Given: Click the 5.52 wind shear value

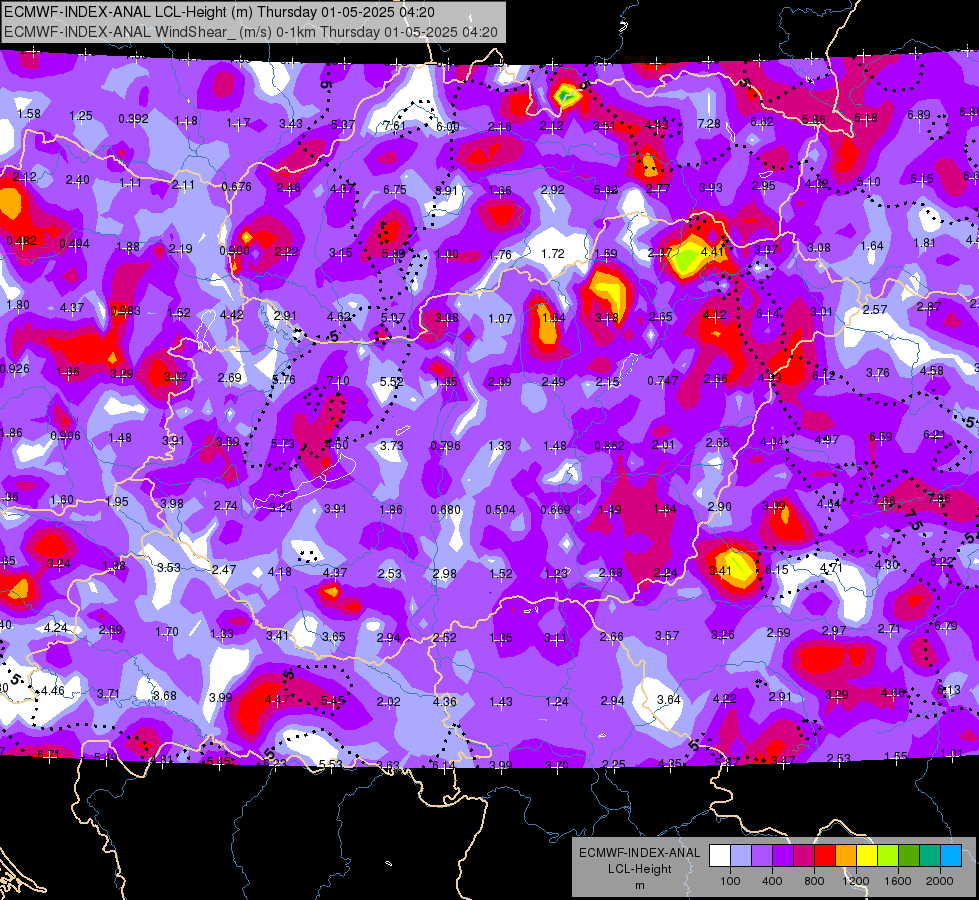Looking at the screenshot, I should 391,381.
